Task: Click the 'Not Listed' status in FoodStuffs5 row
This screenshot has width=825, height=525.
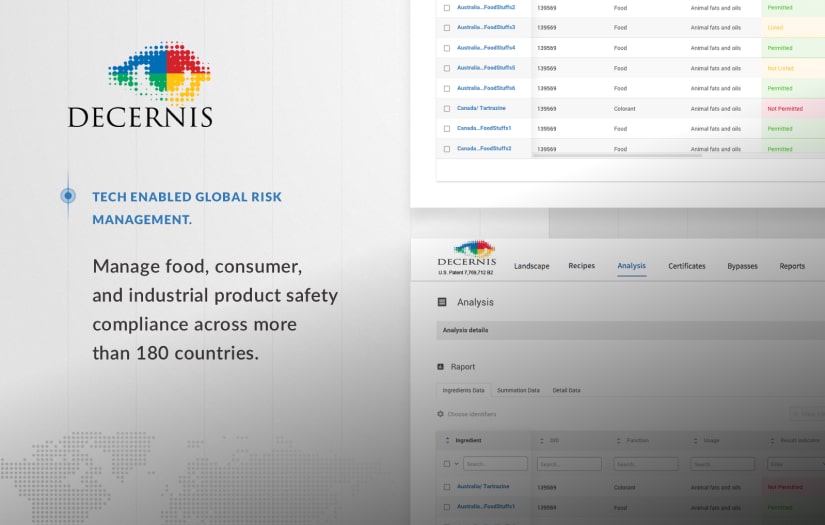Action: pos(780,68)
